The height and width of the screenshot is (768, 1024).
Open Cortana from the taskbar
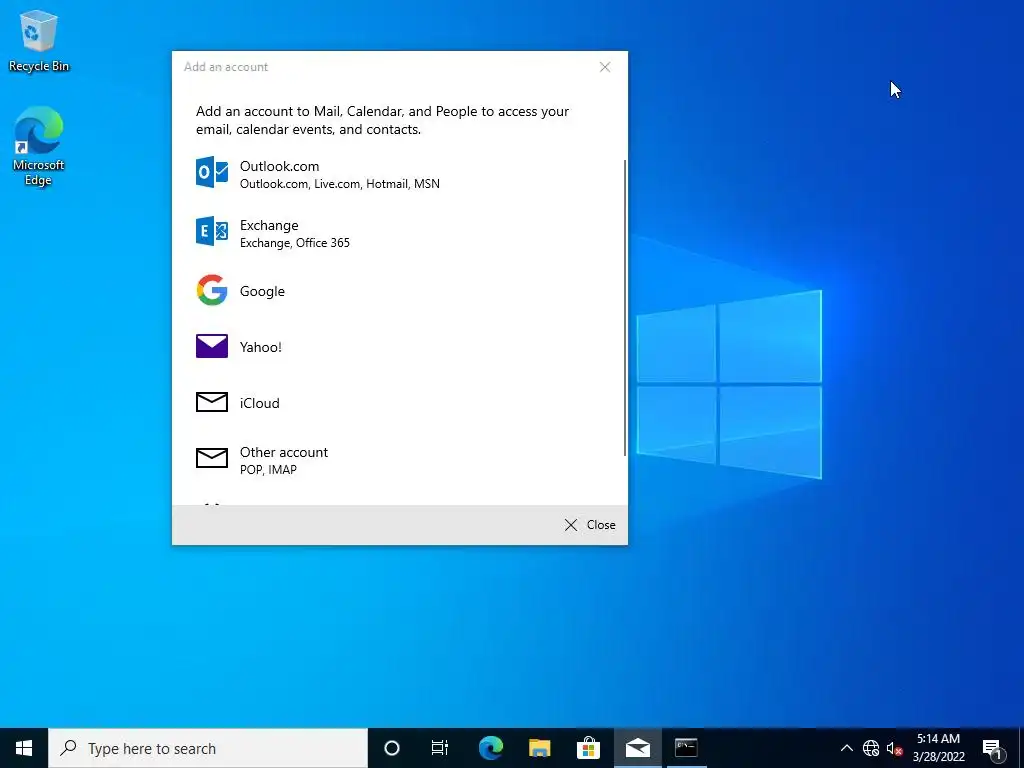[x=391, y=748]
